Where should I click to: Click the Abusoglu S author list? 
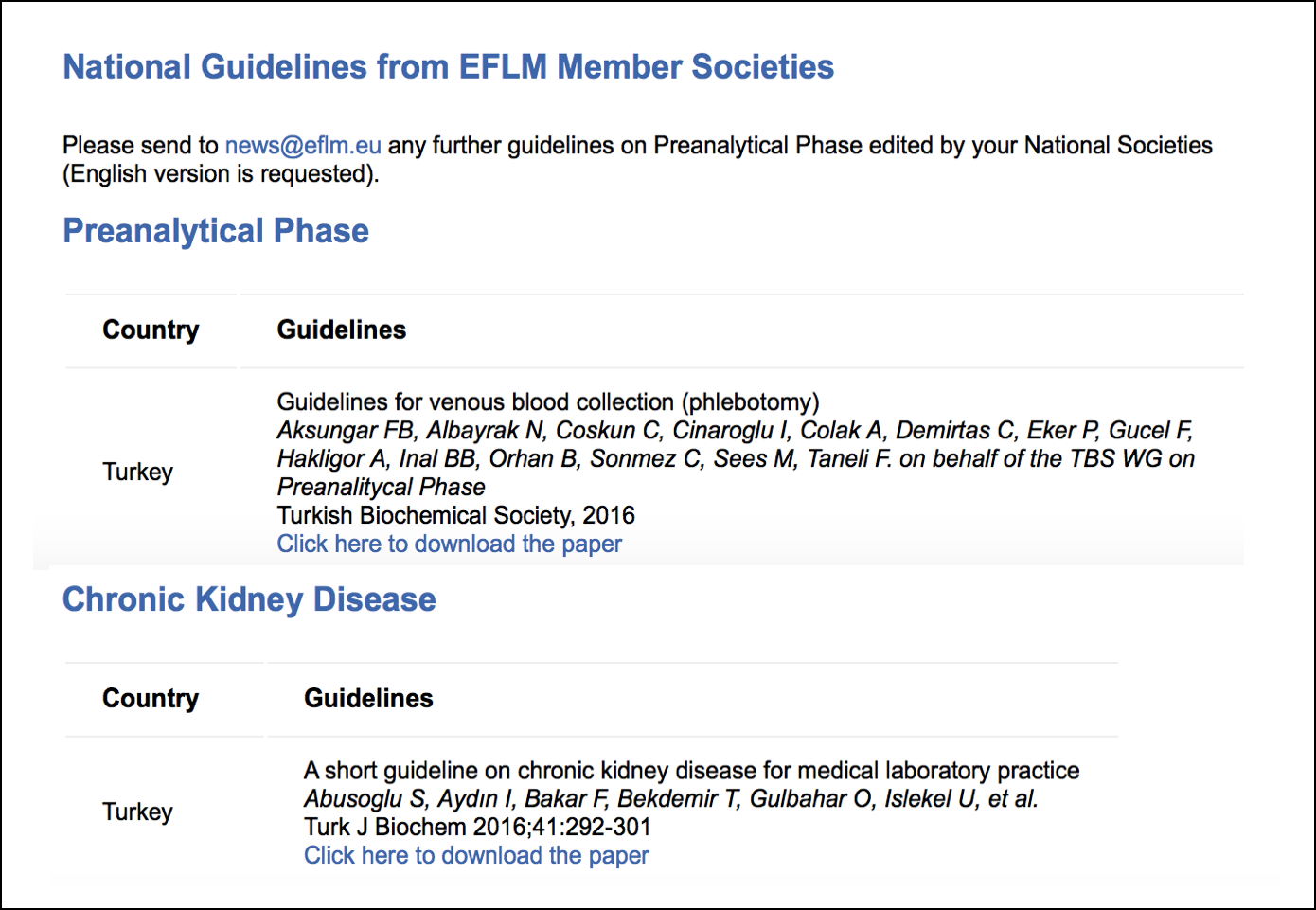671,799
